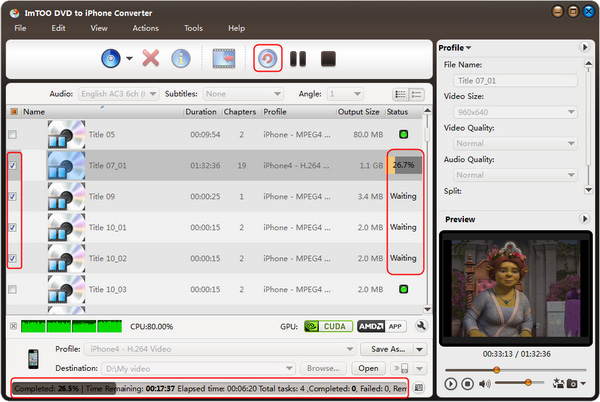This screenshot has height=402, width=600.
Task: Open the Tools menu
Action: pyautogui.click(x=193, y=28)
